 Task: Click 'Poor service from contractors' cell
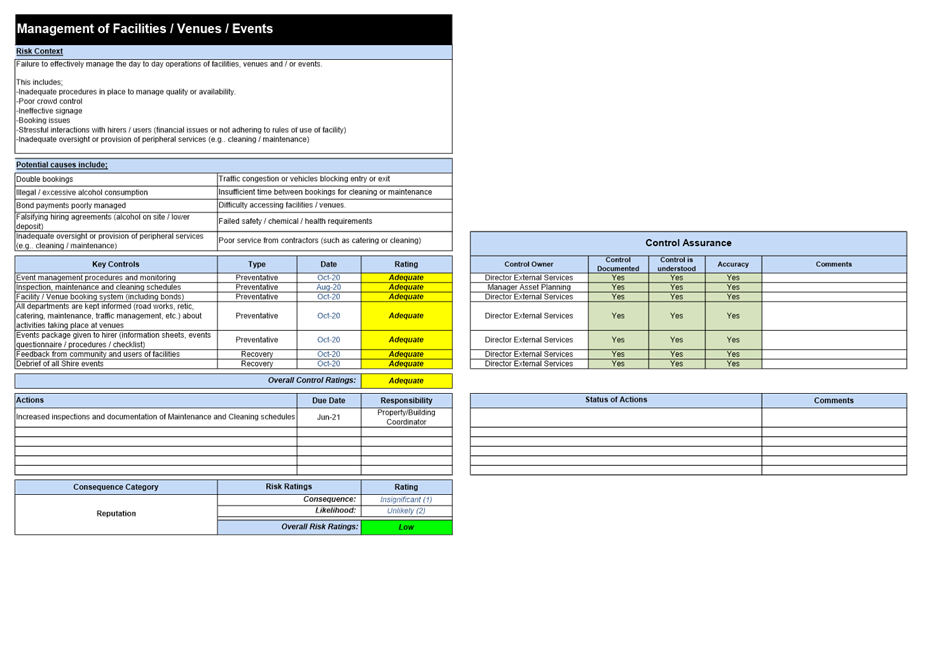click(x=335, y=241)
